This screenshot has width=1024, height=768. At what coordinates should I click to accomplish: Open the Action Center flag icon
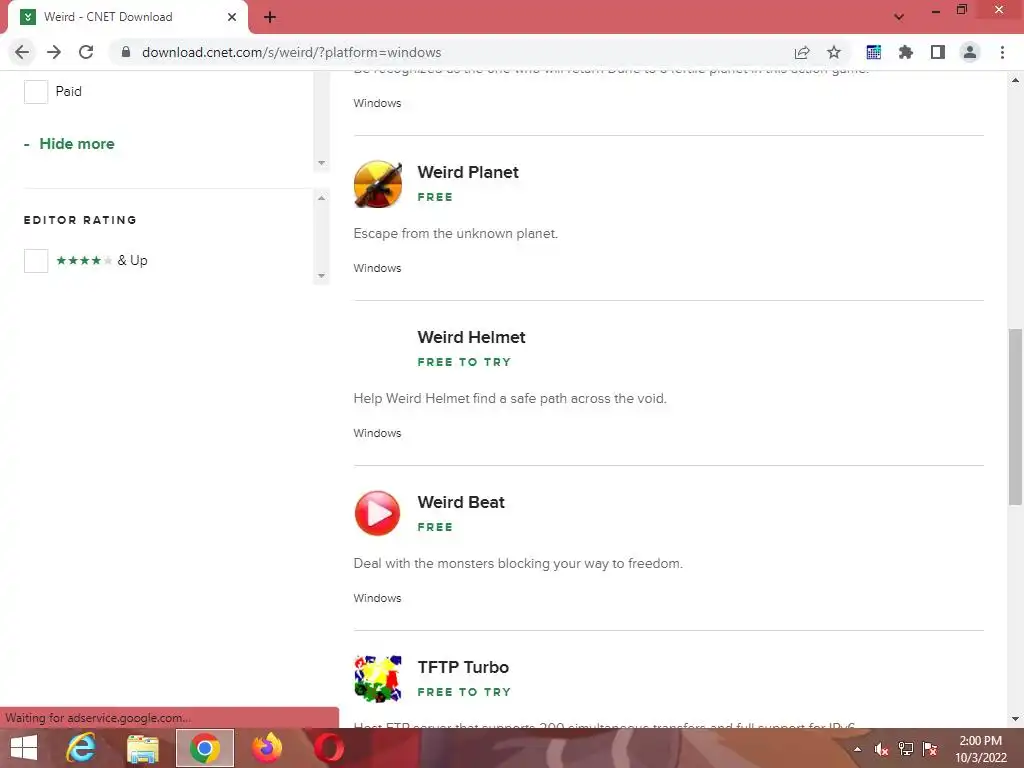[x=930, y=749]
